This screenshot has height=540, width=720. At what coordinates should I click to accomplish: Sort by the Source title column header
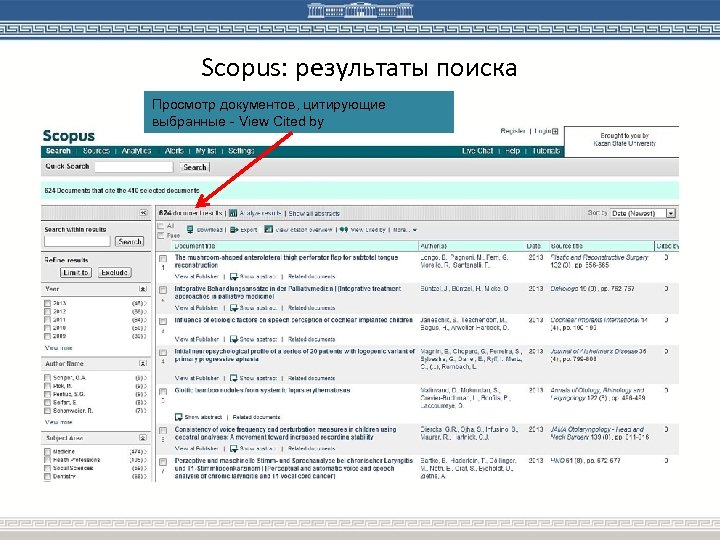click(567, 246)
